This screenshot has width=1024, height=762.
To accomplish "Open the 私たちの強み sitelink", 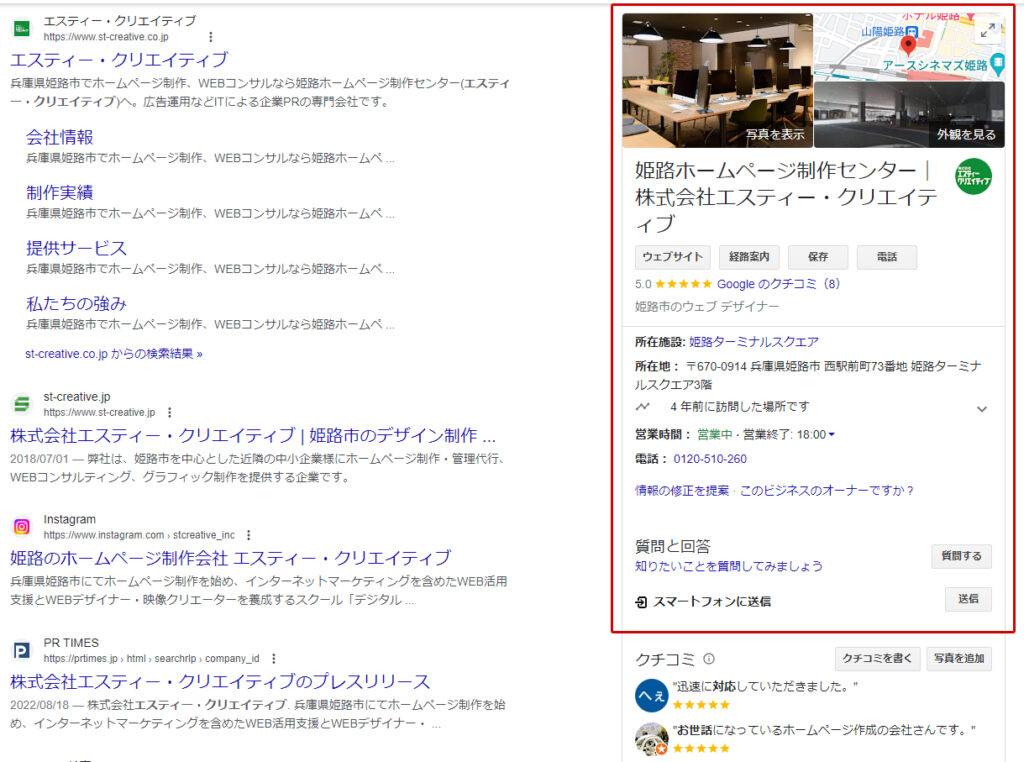I will (x=76, y=304).
